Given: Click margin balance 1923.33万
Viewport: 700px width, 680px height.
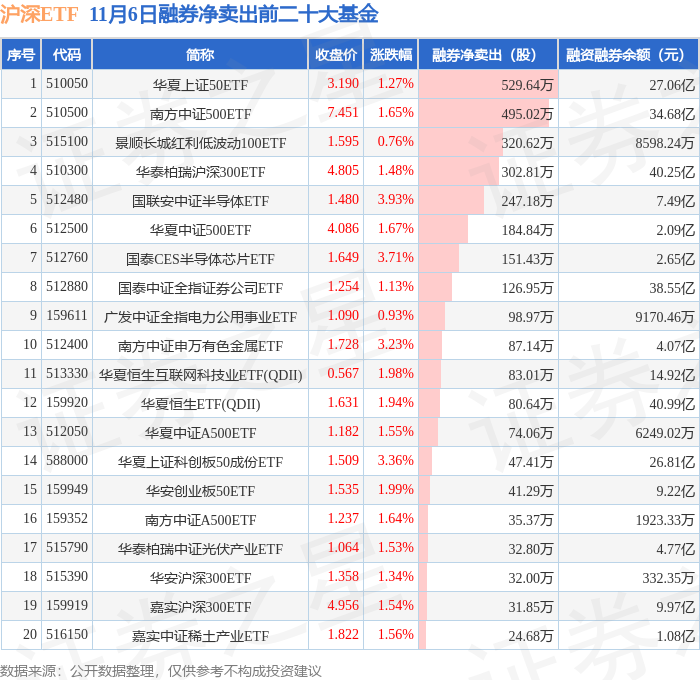Looking at the screenshot, I should pyautogui.click(x=665, y=520).
